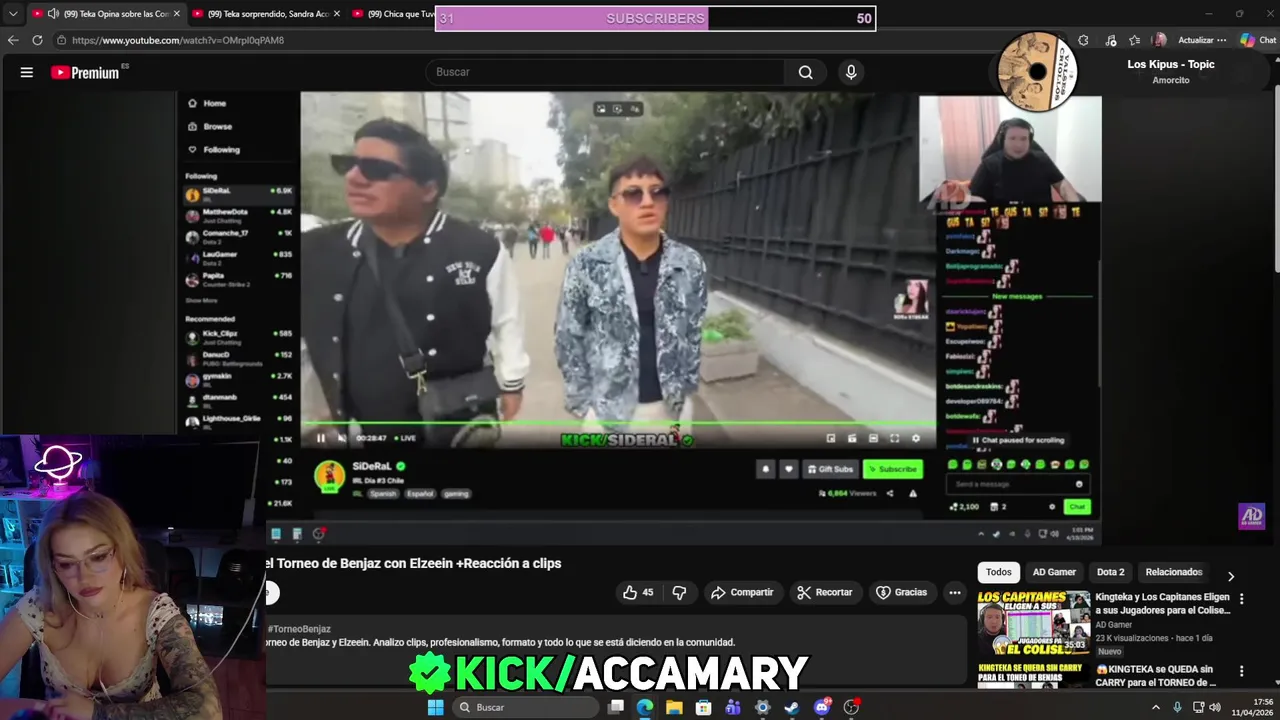Open the tab search dropdown chevron
The height and width of the screenshot is (720, 1280).
pyautogui.click(x=13, y=14)
